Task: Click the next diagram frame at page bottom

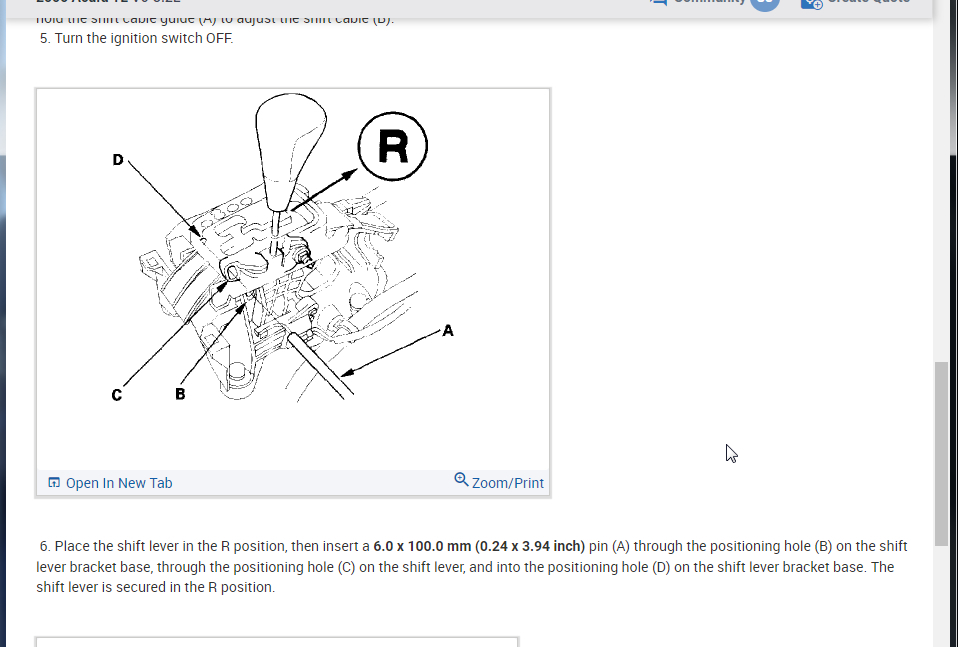Action: pyautogui.click(x=277, y=642)
